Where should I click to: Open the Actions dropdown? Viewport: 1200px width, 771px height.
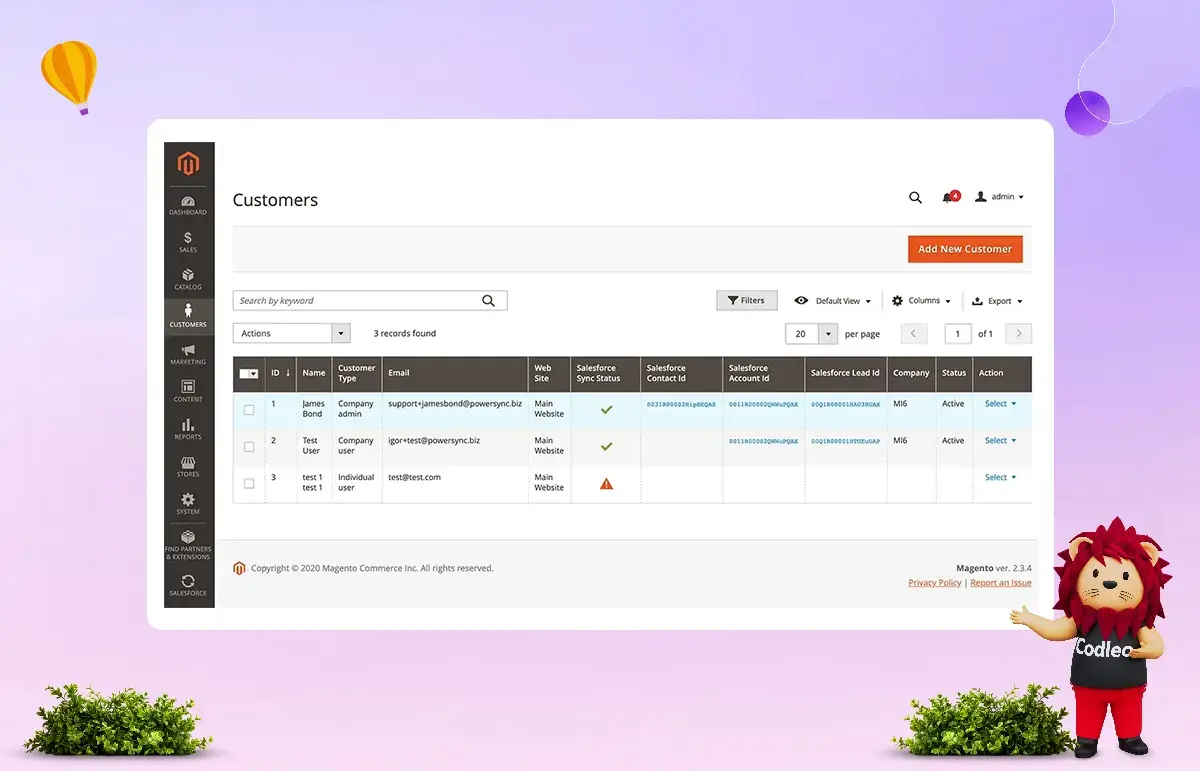(x=292, y=334)
